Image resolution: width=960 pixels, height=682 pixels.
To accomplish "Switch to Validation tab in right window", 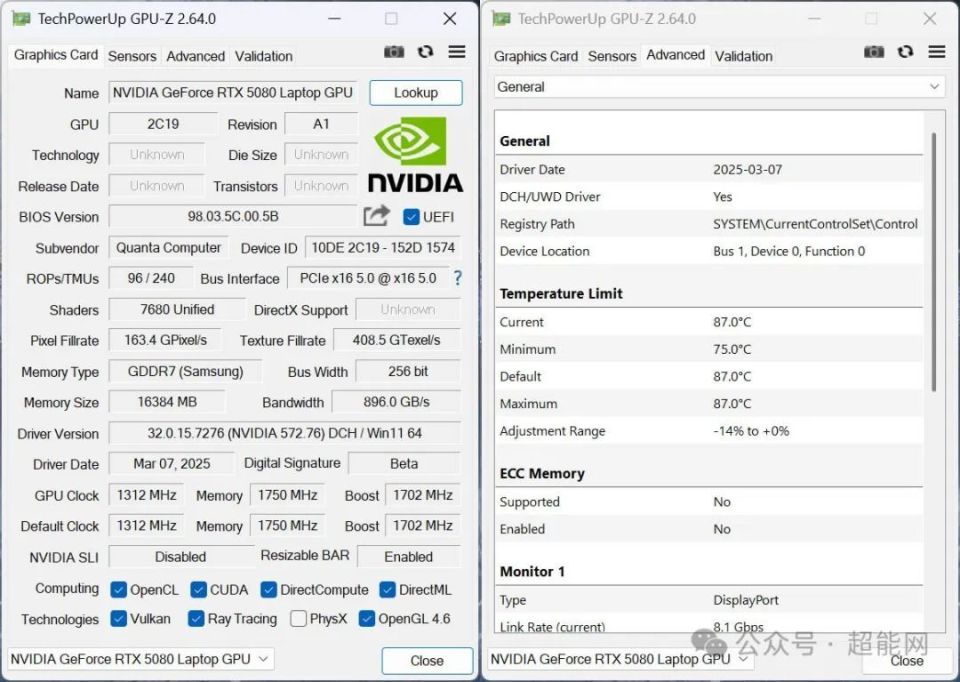I will [743, 56].
